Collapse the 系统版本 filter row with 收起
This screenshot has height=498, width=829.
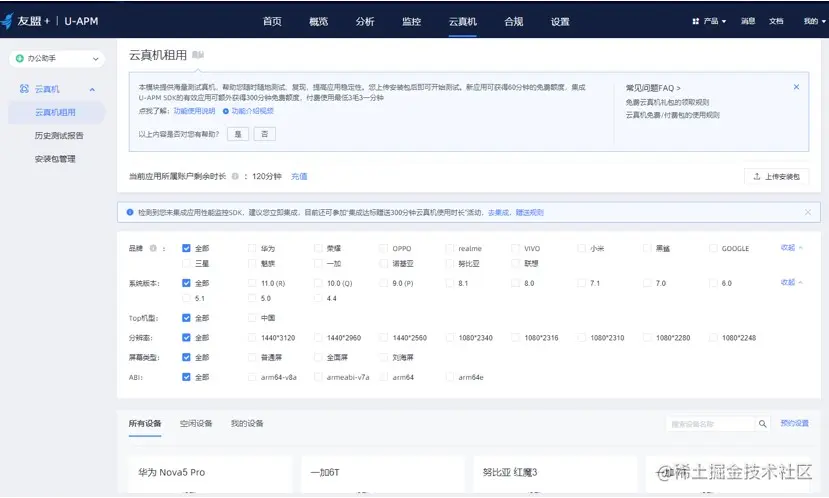791,282
